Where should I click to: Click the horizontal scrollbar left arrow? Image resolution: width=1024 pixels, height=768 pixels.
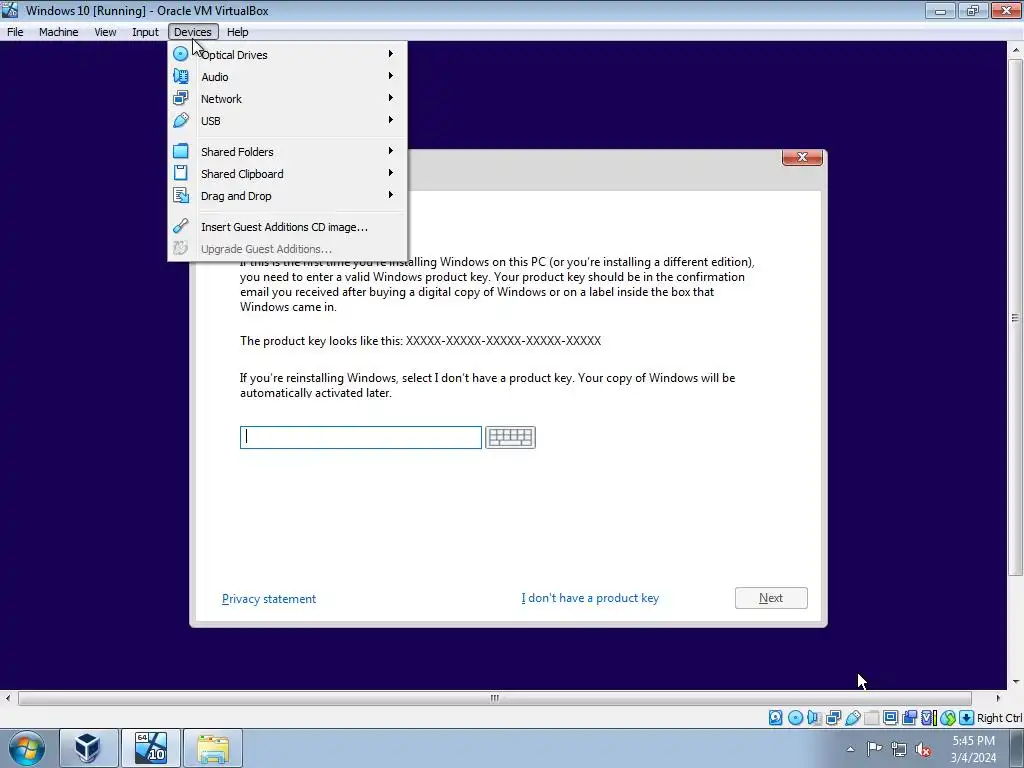[8, 697]
